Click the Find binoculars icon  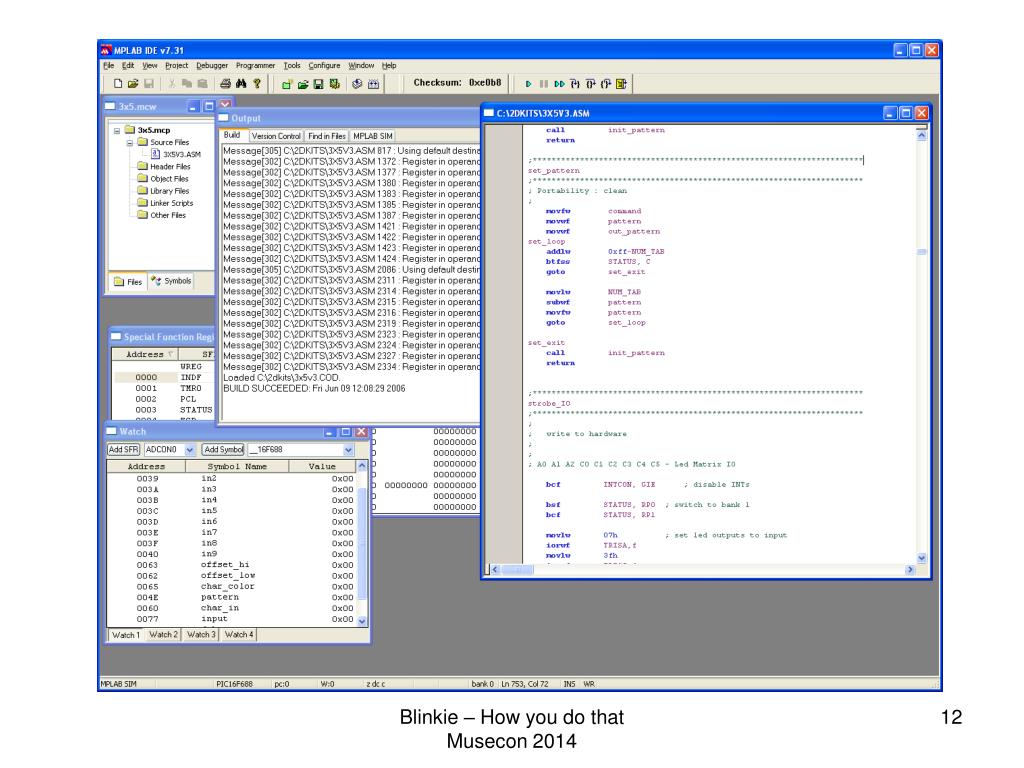click(241, 84)
